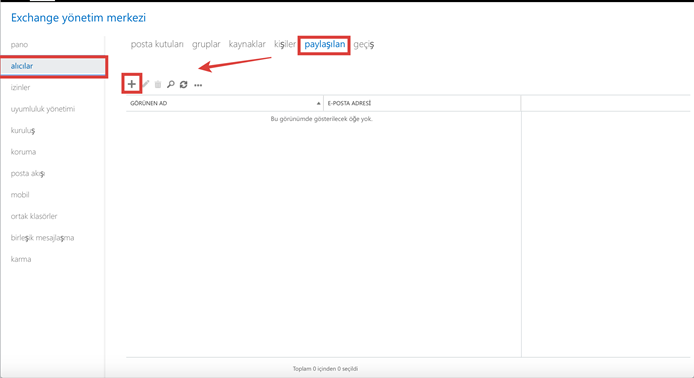Sort by E-POSTA ADRESİ column header
The height and width of the screenshot is (378, 694).
422,103
